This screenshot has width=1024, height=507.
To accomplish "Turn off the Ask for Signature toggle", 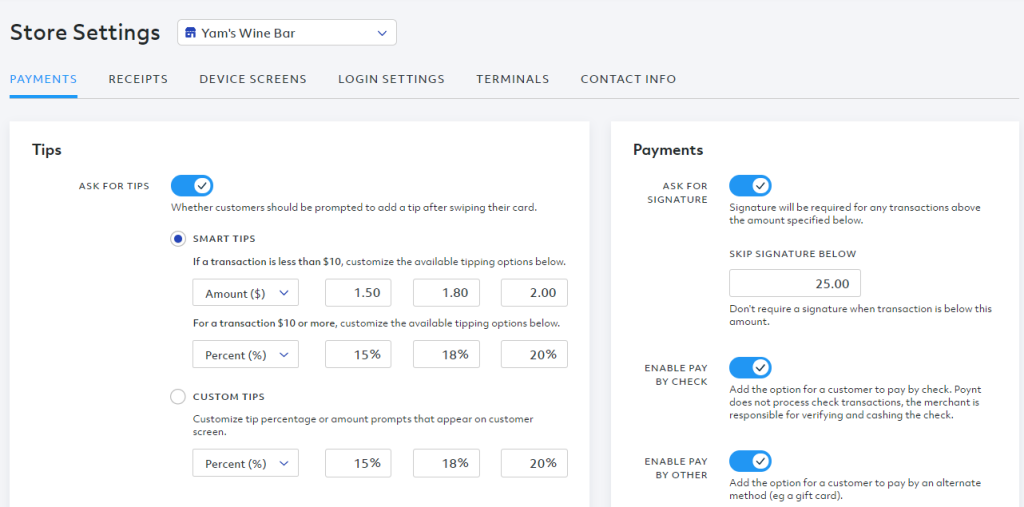I will 750,186.
